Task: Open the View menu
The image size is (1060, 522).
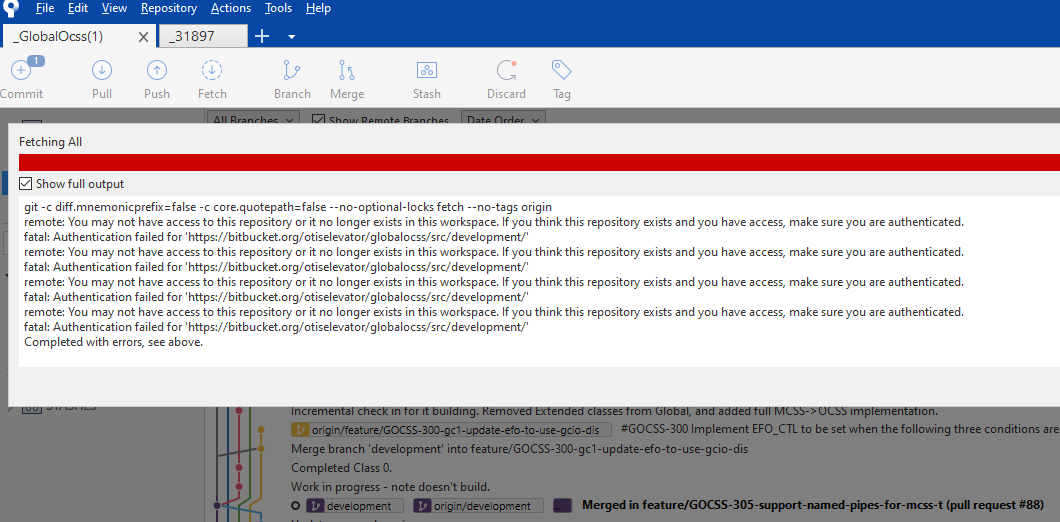Action: tap(114, 9)
